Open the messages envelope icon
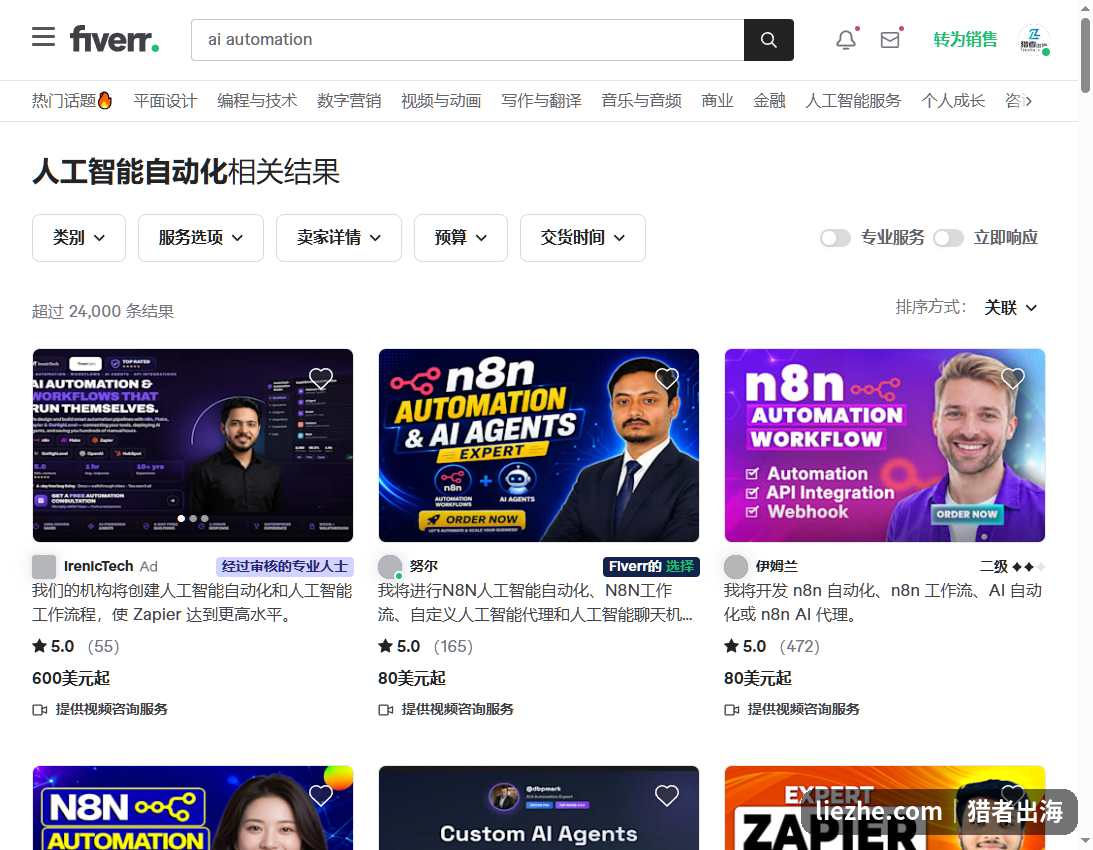 click(889, 40)
